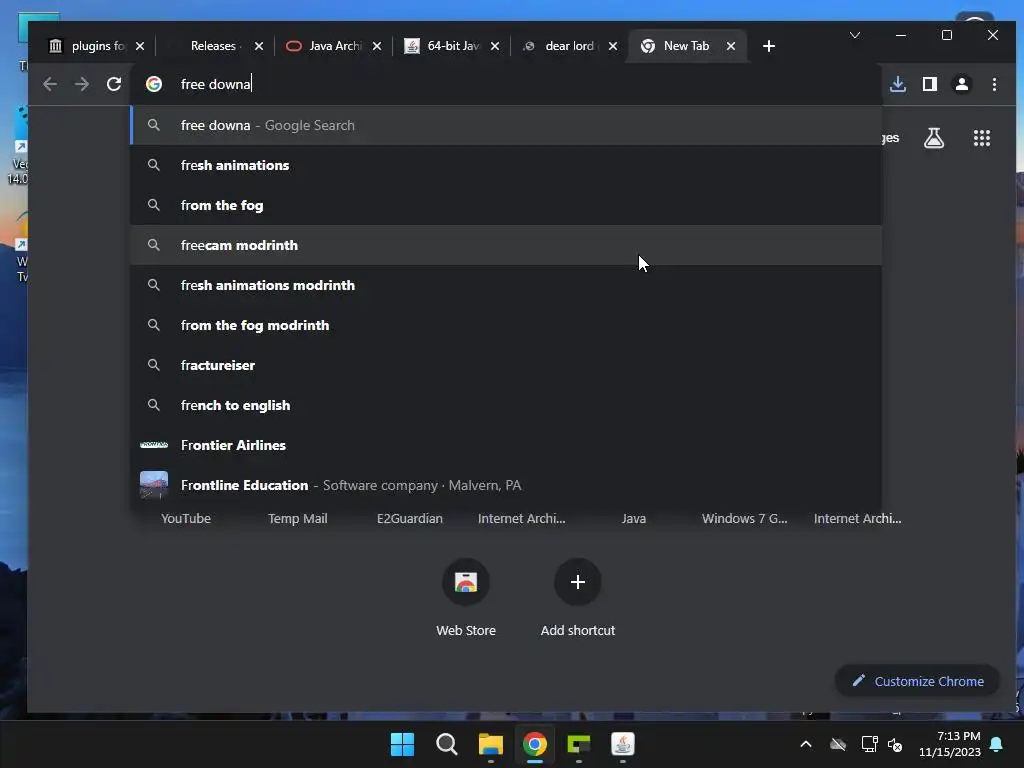Close the 'dear lord' tab
1024x768 pixels.
click(613, 46)
